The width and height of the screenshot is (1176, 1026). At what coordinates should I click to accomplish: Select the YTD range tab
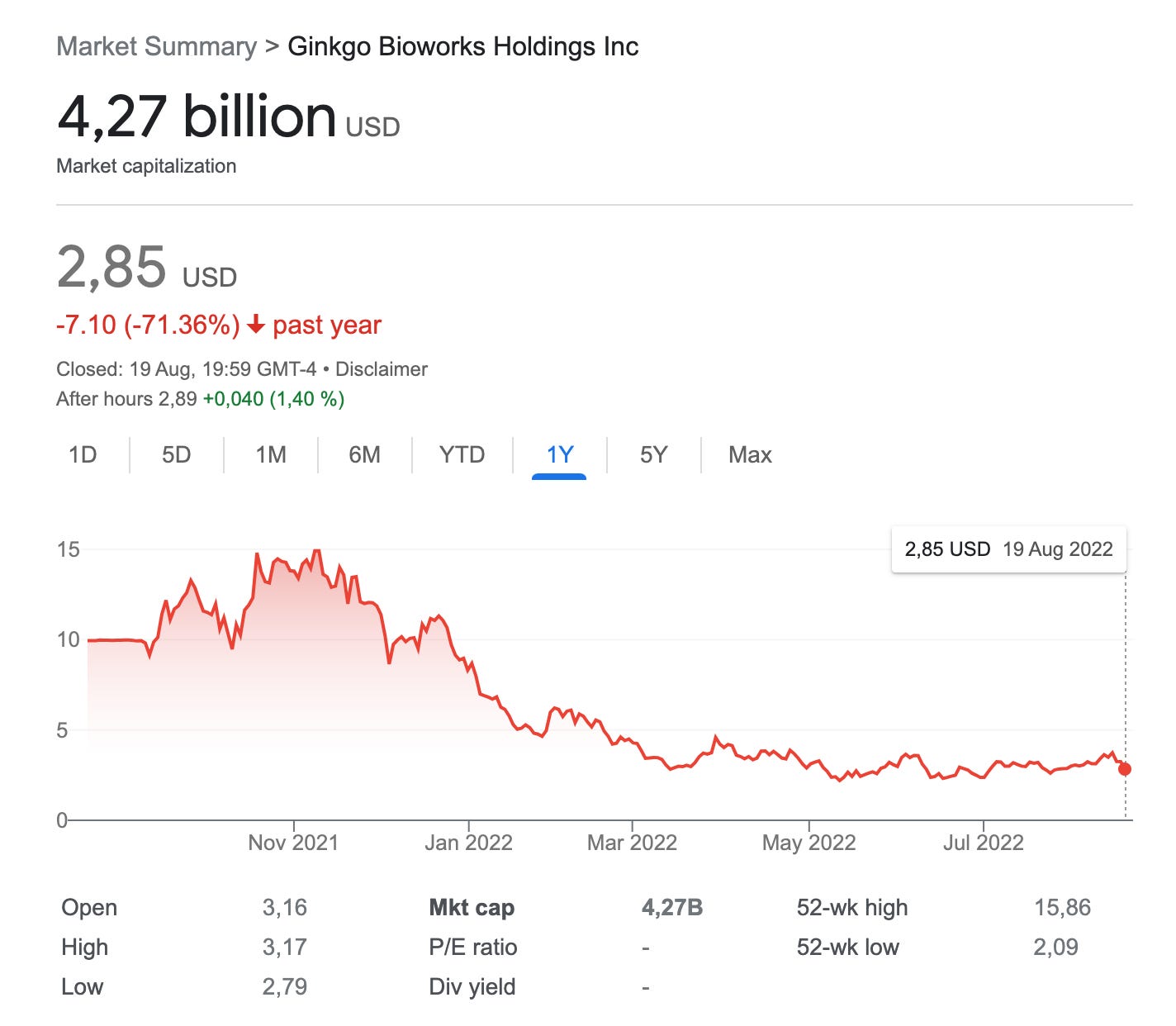click(462, 454)
